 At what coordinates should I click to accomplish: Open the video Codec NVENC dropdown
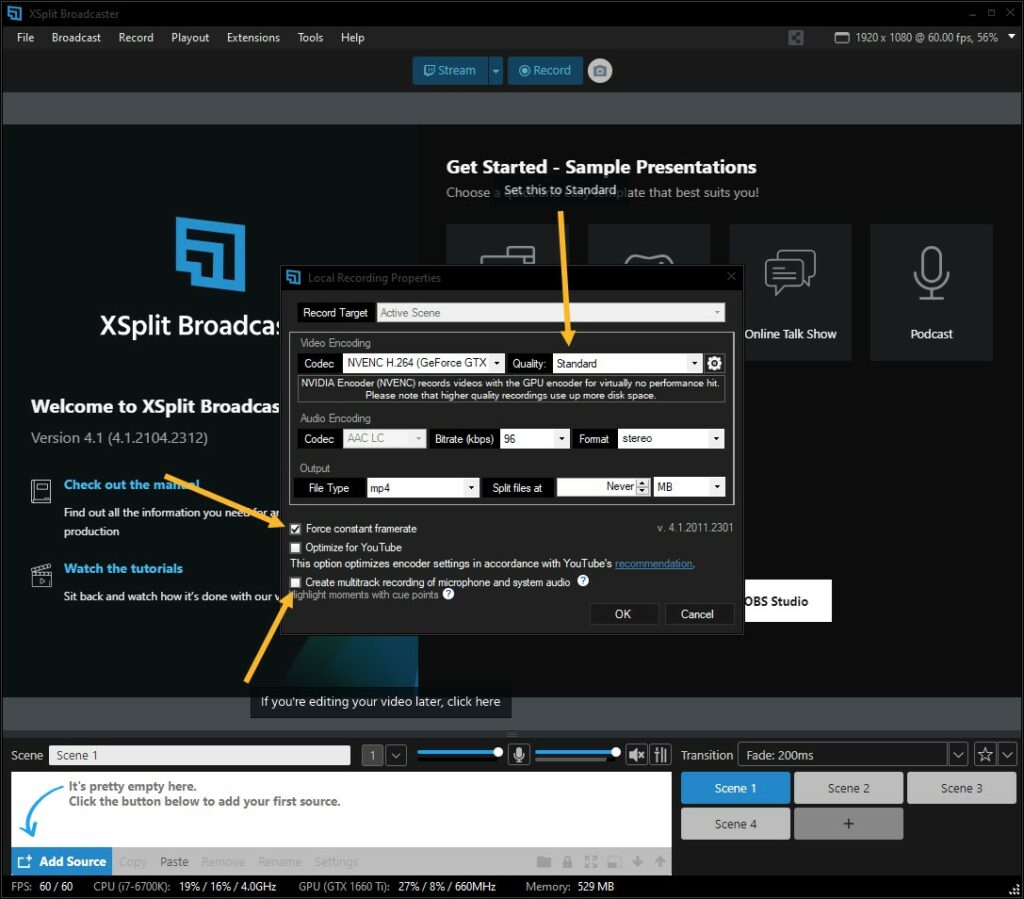(x=424, y=363)
